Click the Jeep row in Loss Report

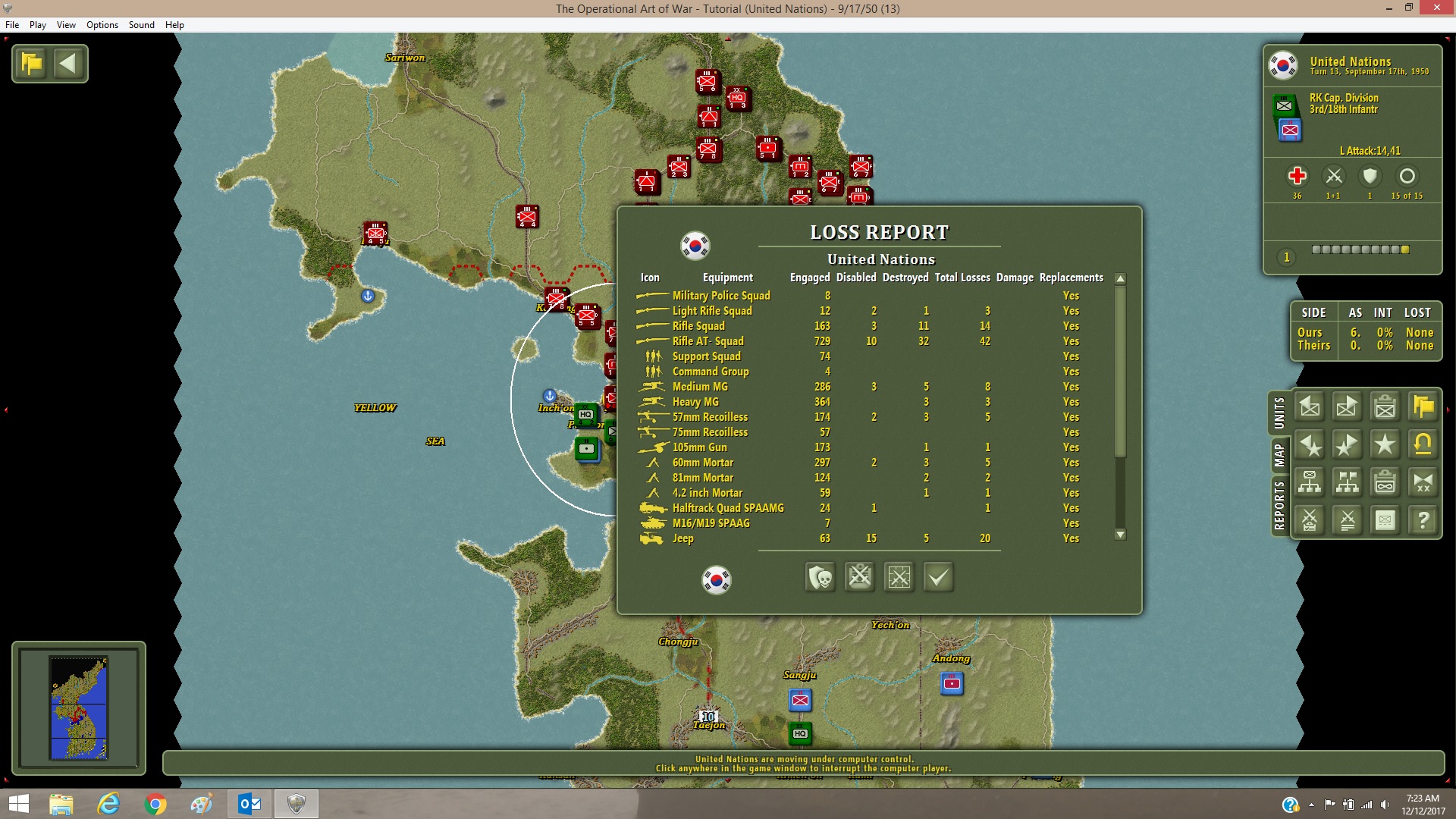click(870, 538)
